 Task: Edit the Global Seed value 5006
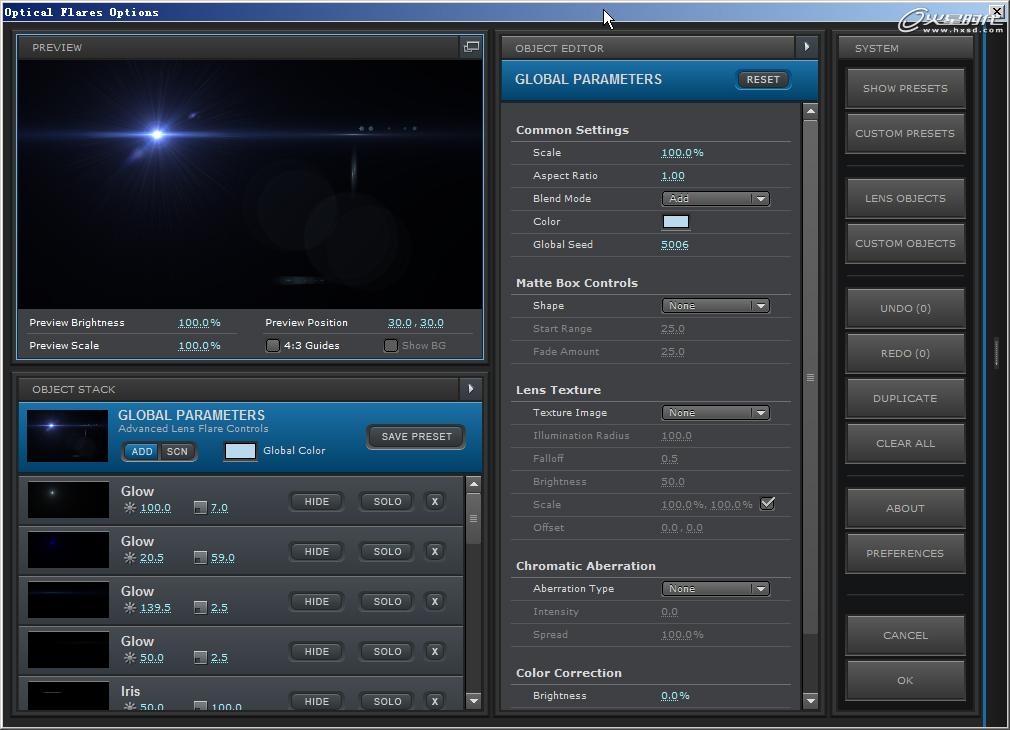[674, 245]
